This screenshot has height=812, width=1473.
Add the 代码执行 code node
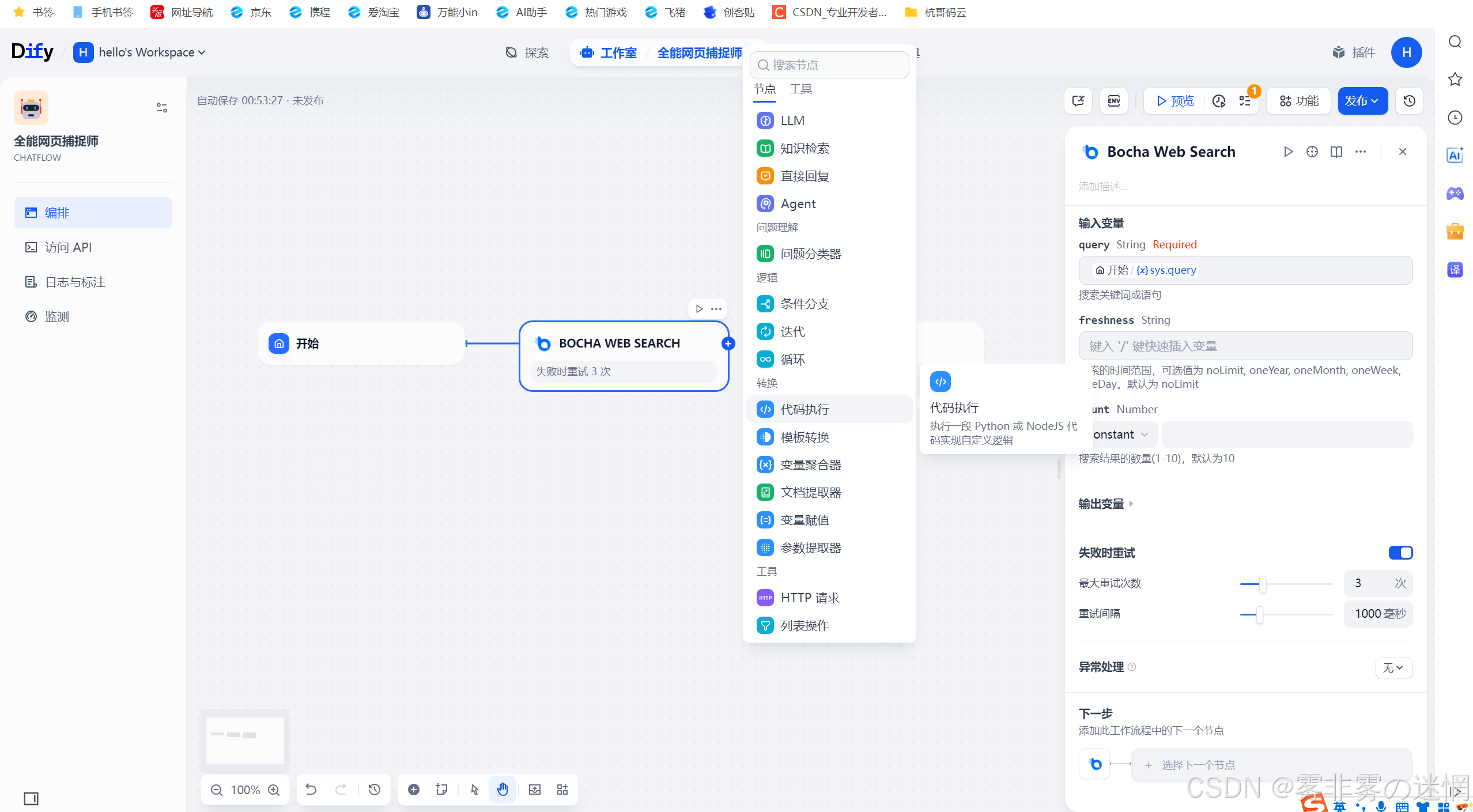(x=829, y=409)
